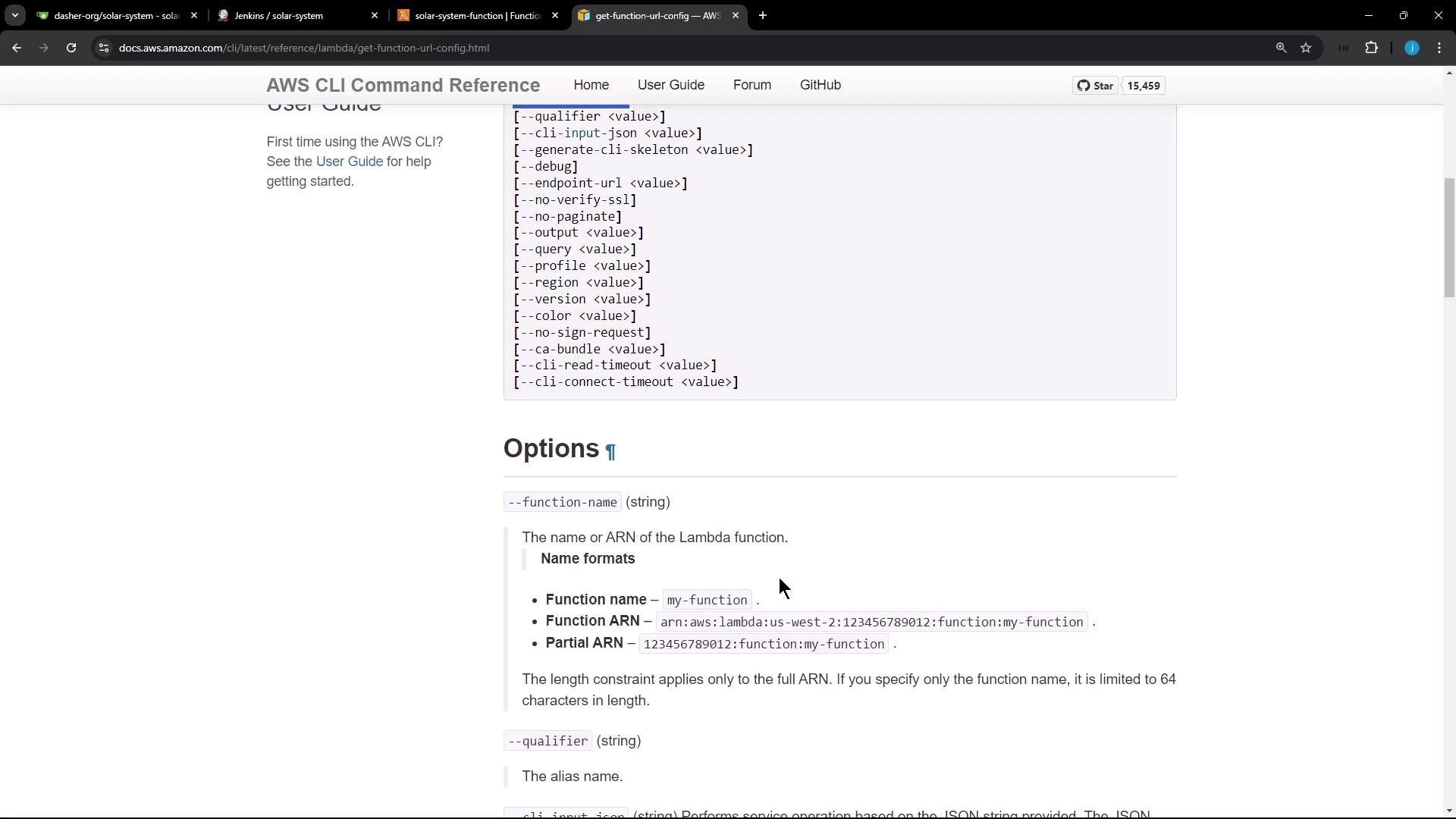Viewport: 1456px width, 819px height.
Task: Open the browser Extensions puzzle icon
Action: [x=1371, y=48]
